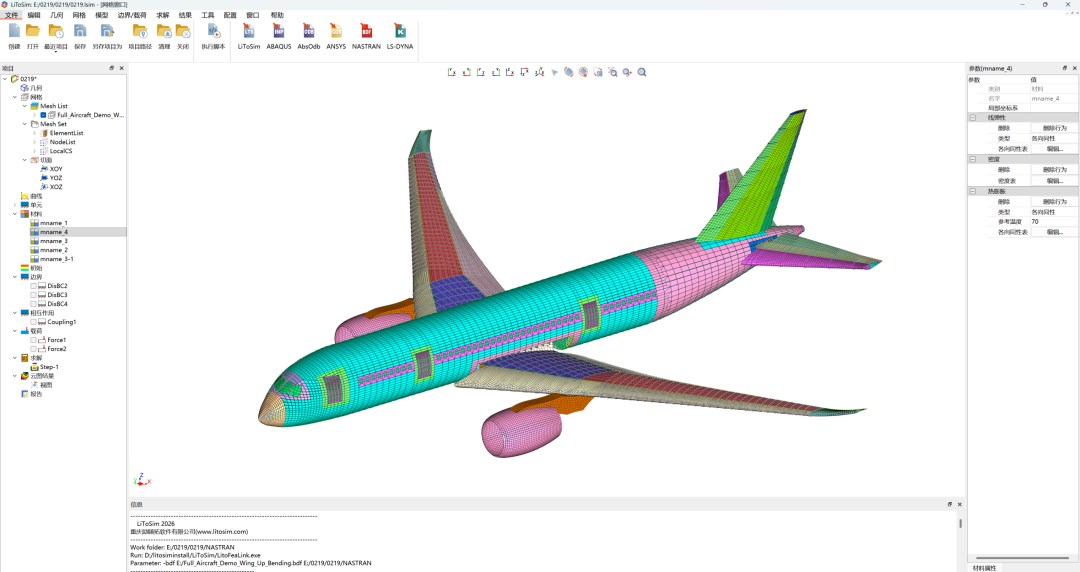This screenshot has height=572, width=1080.
Task: Click the 项目路径 (project path) icon
Action: [140, 32]
